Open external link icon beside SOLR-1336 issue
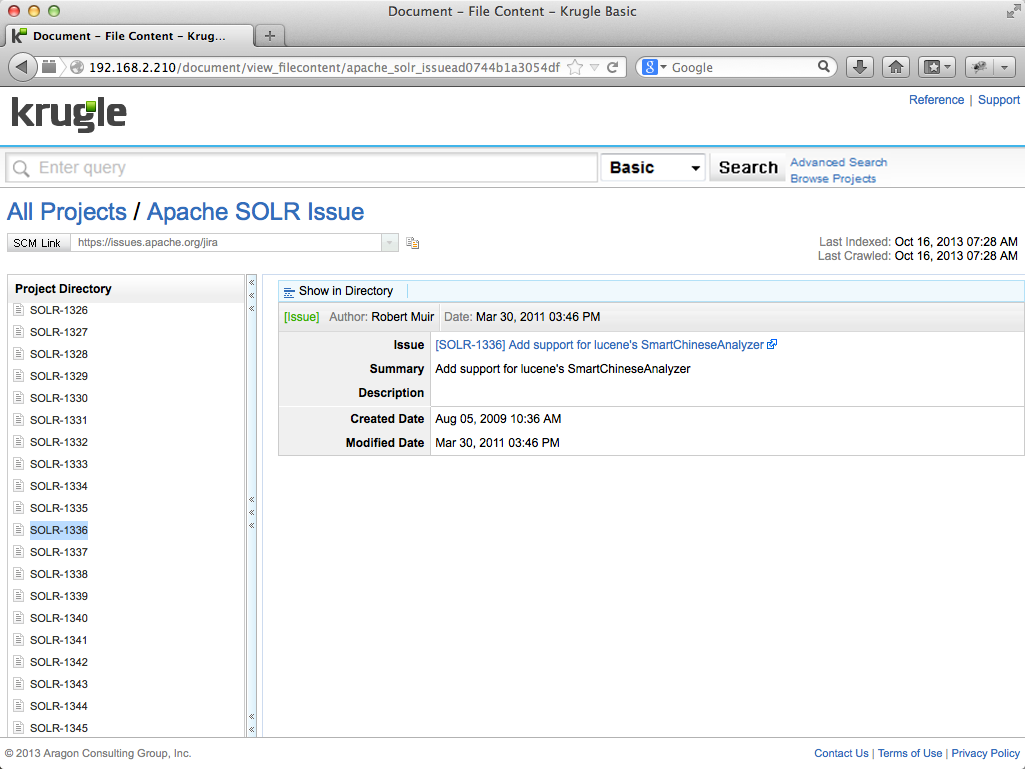The width and height of the screenshot is (1025, 769). click(x=772, y=344)
